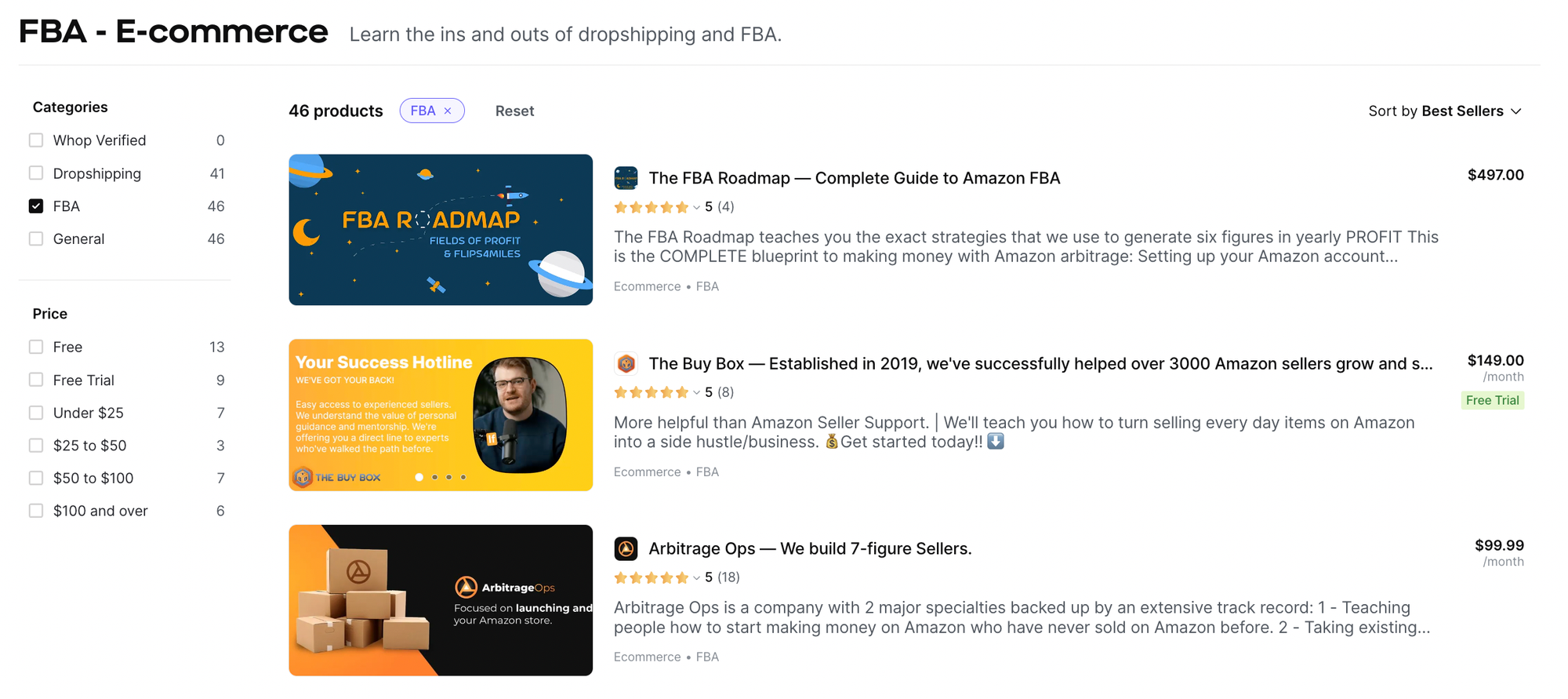Image resolution: width=1568 pixels, height=699 pixels.
Task: Enable the Dropshipping category filter
Action: click(35, 173)
